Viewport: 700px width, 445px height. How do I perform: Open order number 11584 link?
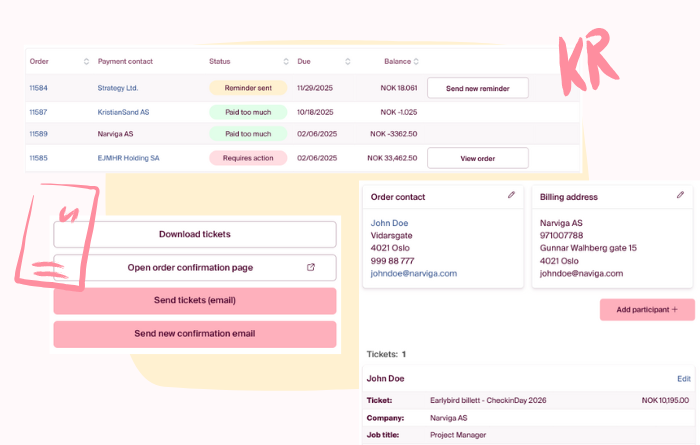pos(38,88)
